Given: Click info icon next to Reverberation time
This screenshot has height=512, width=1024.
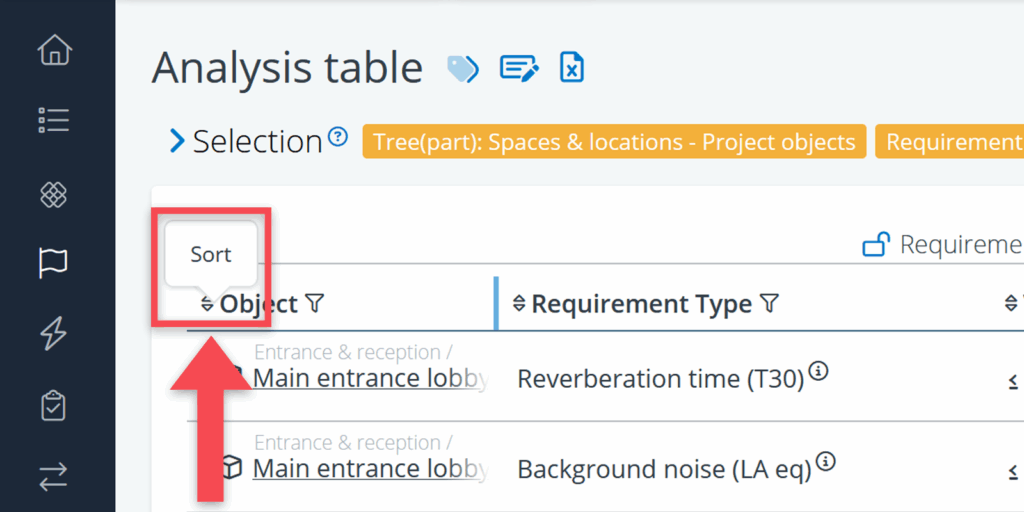Looking at the screenshot, I should [818, 372].
